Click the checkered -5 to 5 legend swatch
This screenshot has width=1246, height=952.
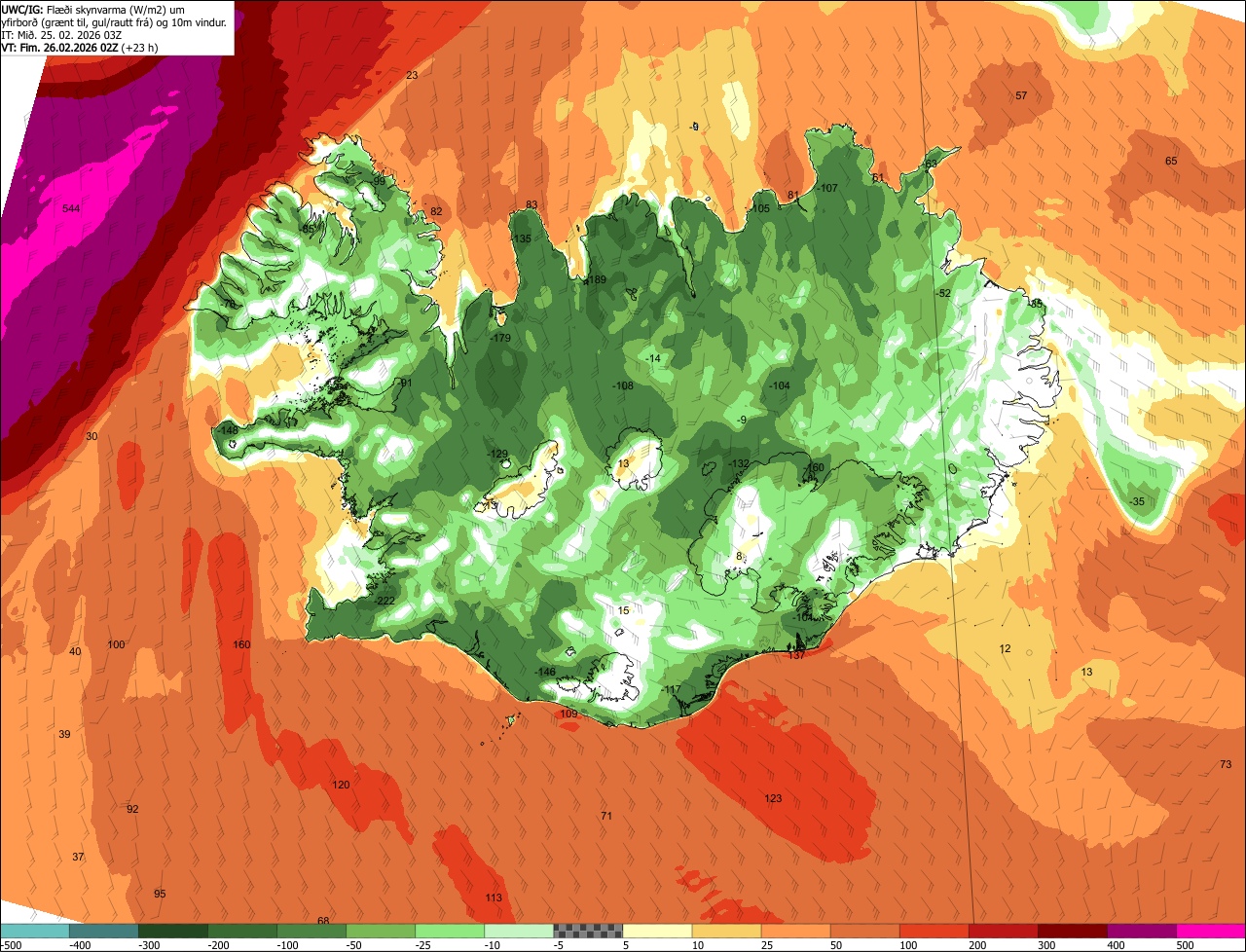(588, 932)
